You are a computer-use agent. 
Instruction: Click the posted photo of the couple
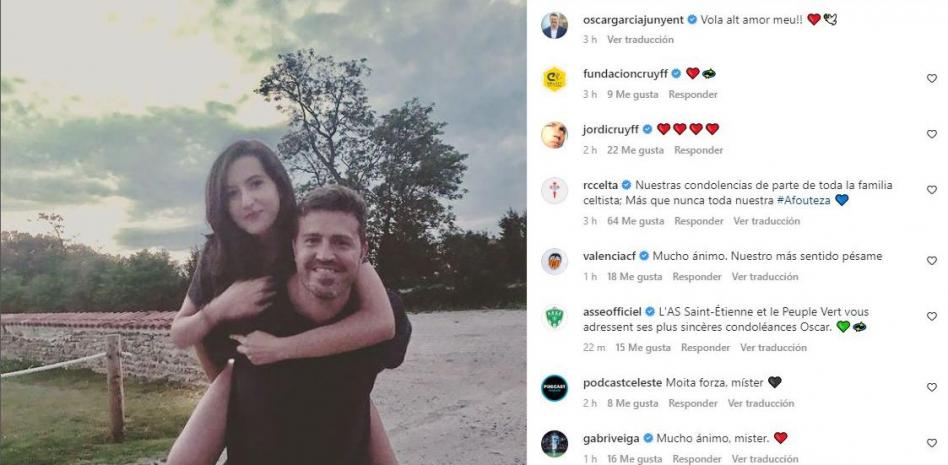pyautogui.click(x=263, y=232)
